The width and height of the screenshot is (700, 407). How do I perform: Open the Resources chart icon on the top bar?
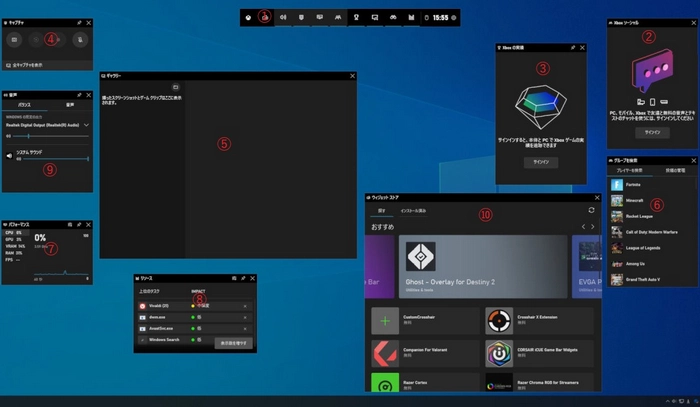(x=411, y=17)
